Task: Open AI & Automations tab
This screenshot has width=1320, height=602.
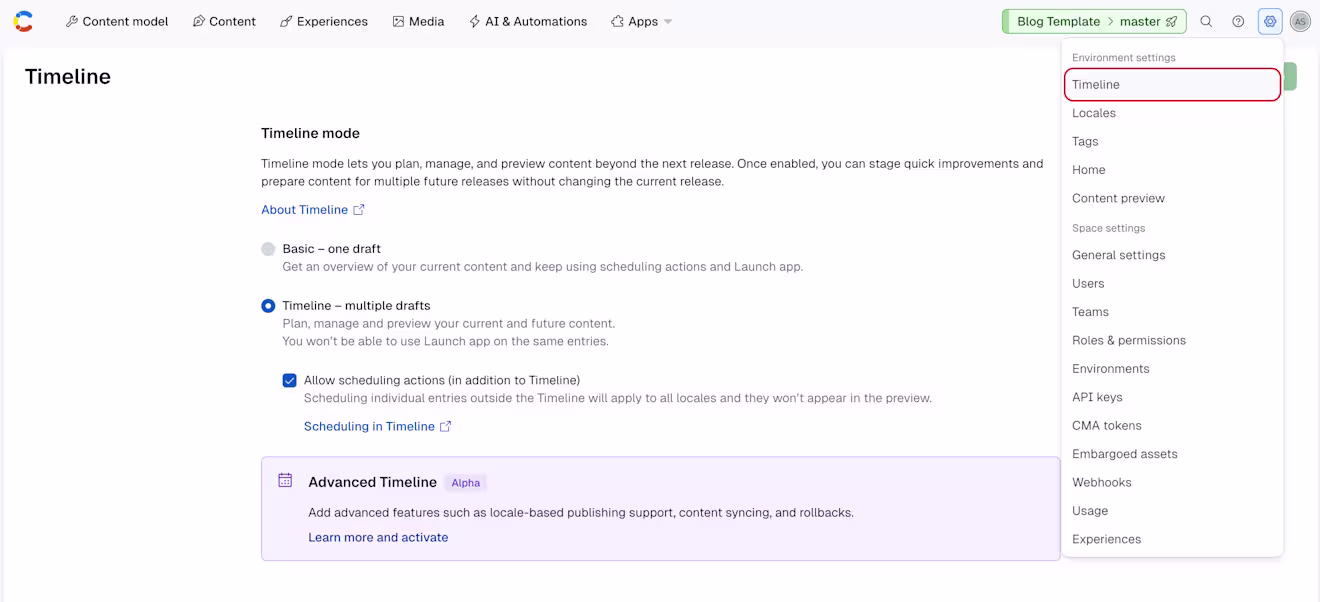Action: (528, 21)
